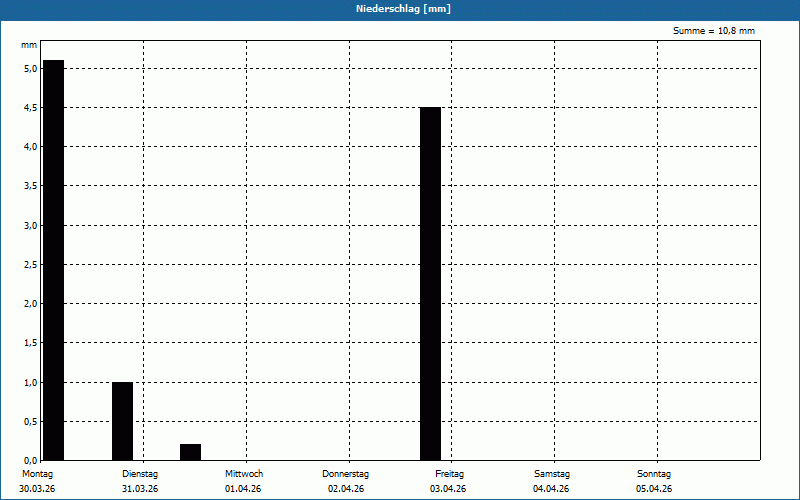Click the small Mittwoch precipitation bar

(190, 452)
